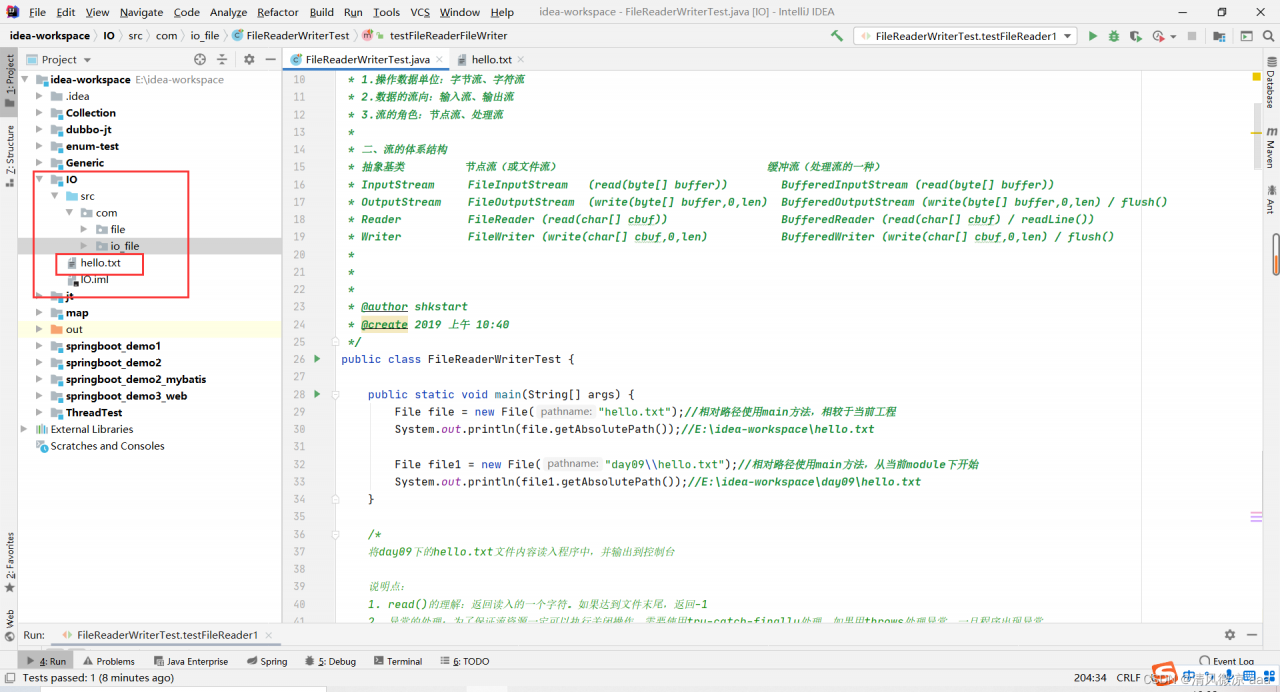The width and height of the screenshot is (1280, 692).
Task: Build project with the hammer icon
Action: 837,36
